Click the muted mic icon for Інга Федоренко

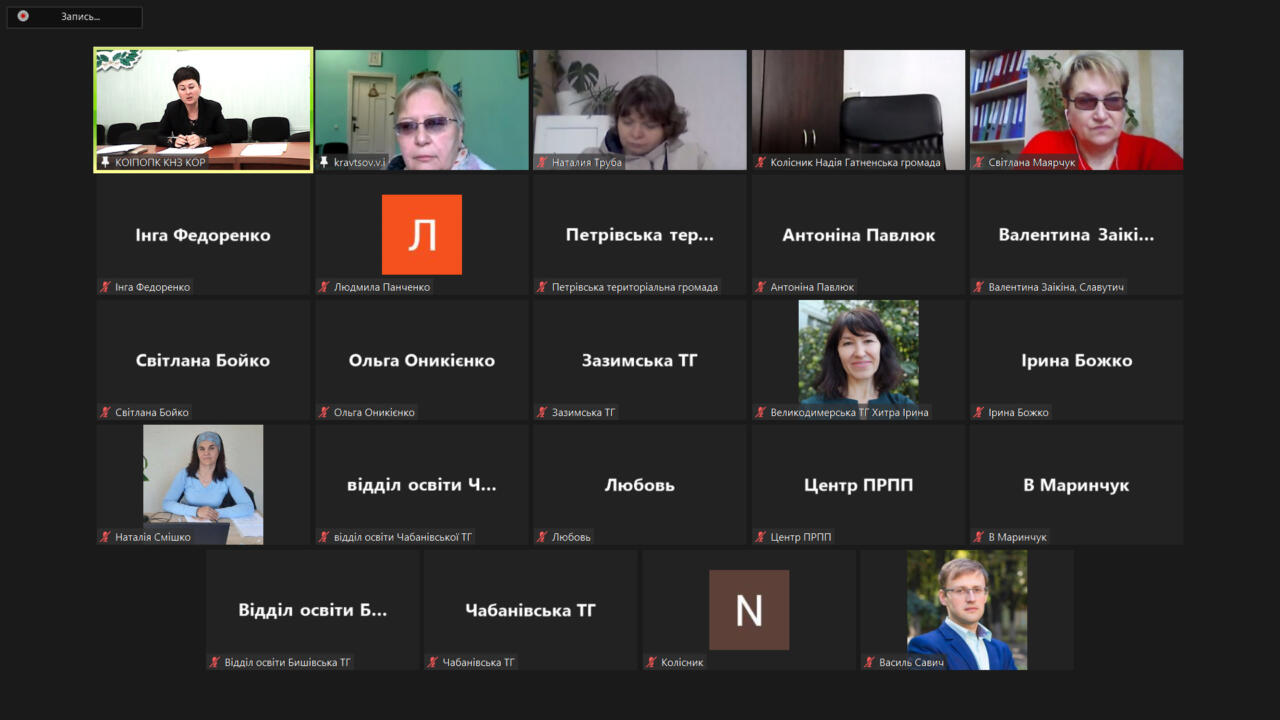(105, 287)
